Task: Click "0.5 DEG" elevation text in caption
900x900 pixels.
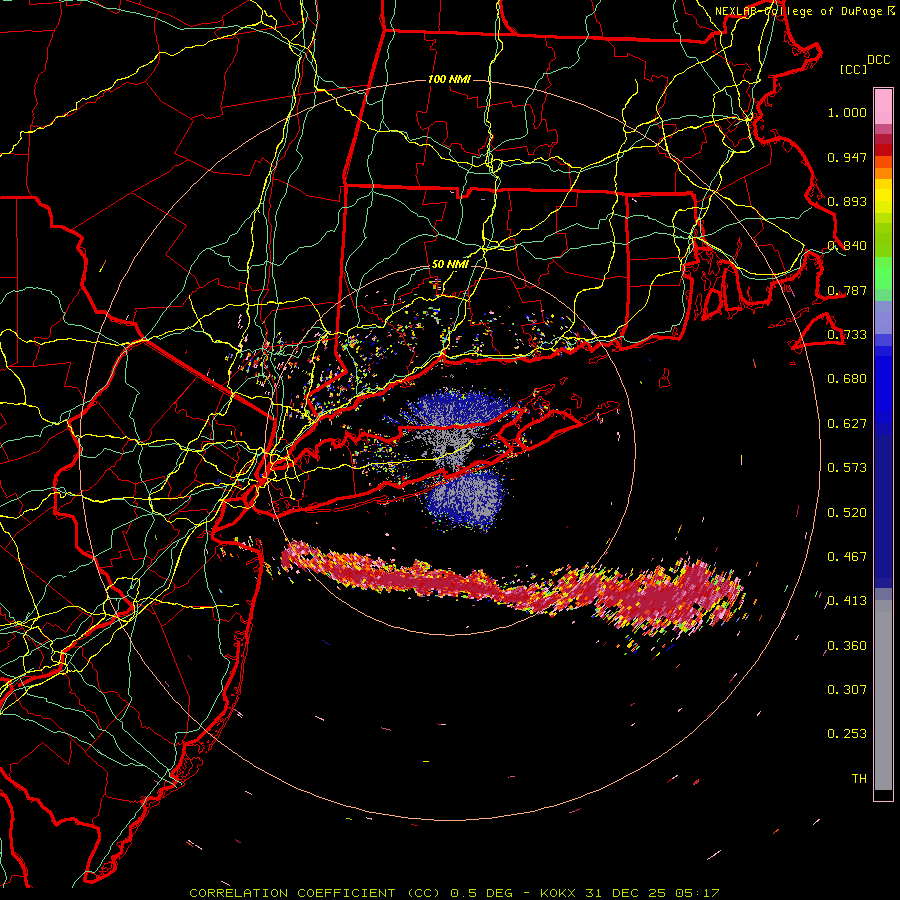Action: 481,893
